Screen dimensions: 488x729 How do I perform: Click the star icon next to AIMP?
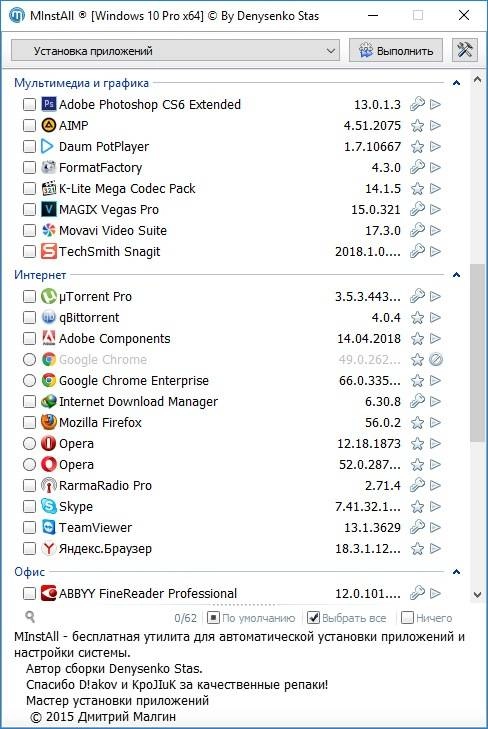click(417, 126)
